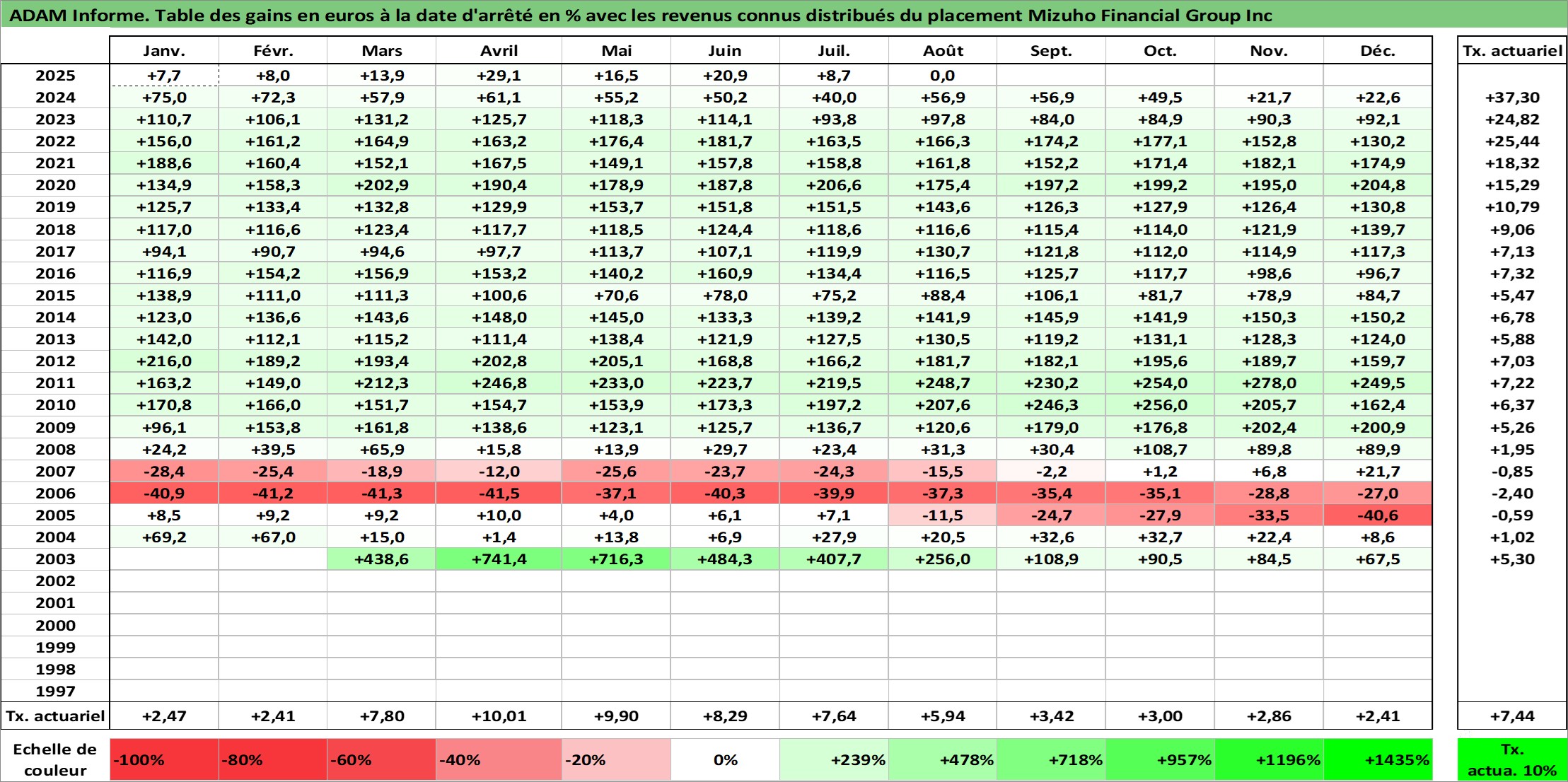Click the 2025 row label

tap(55, 76)
